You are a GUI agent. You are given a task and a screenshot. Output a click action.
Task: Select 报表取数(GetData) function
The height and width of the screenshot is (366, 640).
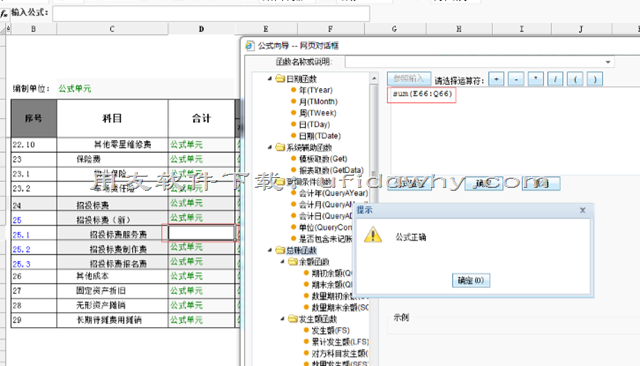[331, 170]
